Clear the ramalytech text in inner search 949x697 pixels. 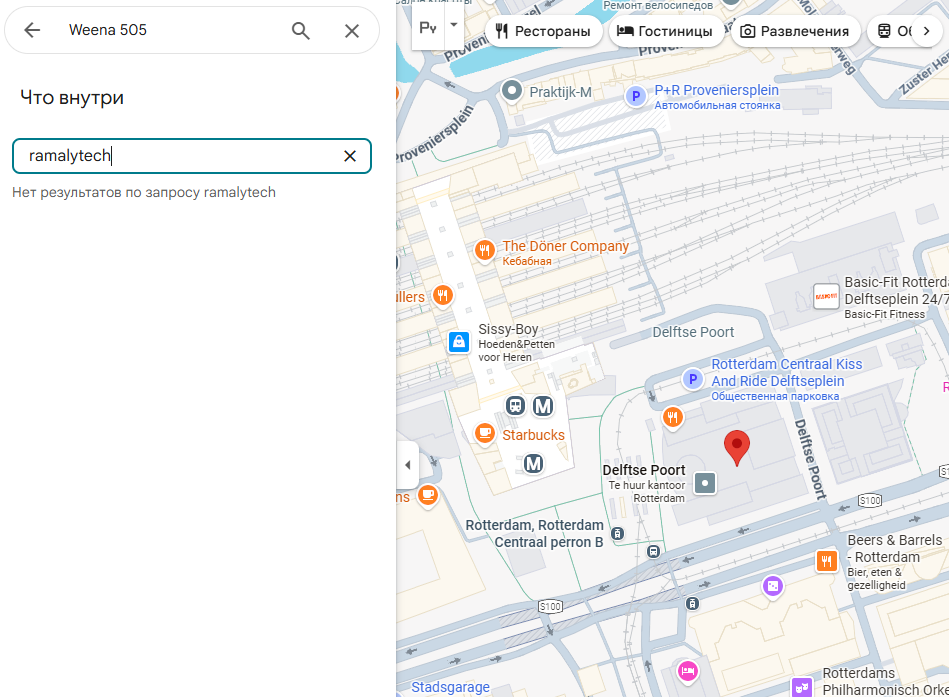(350, 156)
